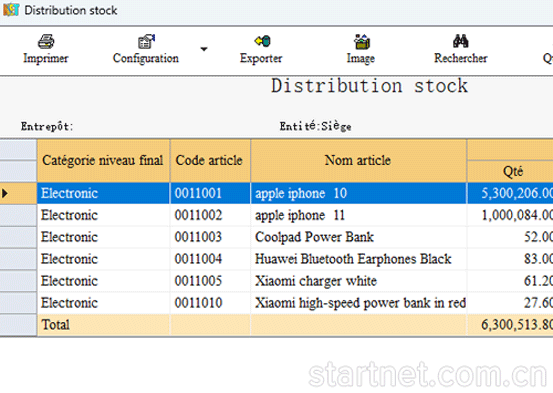Click the row selector for row 0011005
This screenshot has height=393, width=553.
pos(18,281)
